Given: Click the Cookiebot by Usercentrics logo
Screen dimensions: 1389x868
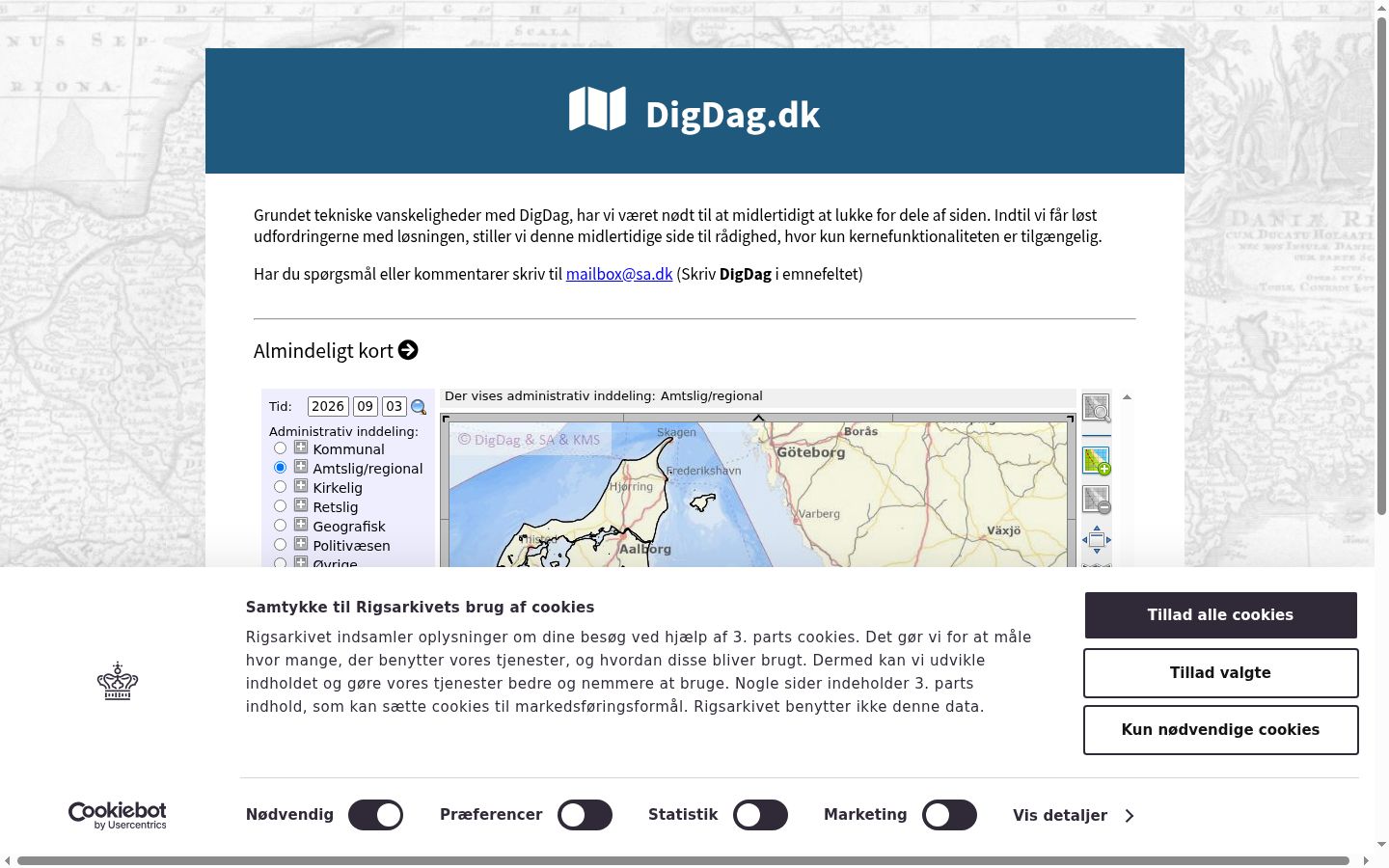Looking at the screenshot, I should pos(118,816).
